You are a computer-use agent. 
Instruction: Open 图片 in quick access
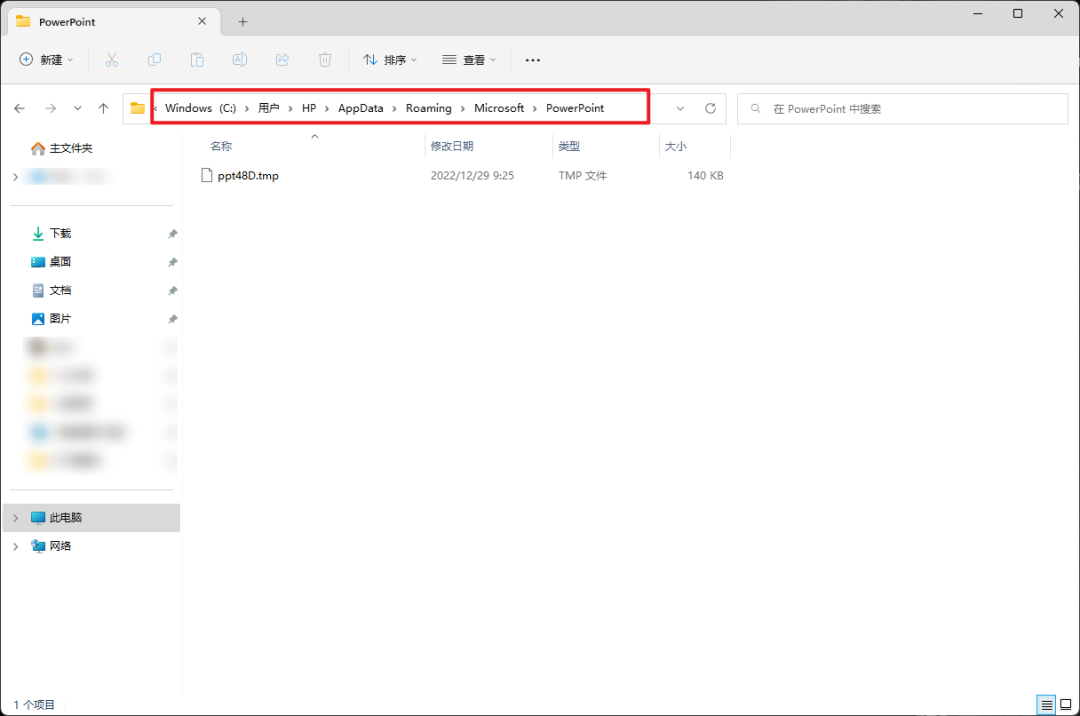[x=51, y=318]
